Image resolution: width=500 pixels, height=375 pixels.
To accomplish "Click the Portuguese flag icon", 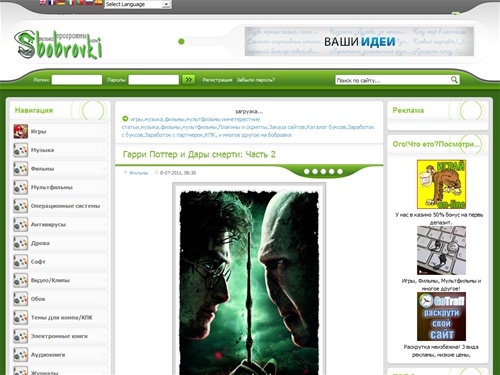I will point(80,2).
